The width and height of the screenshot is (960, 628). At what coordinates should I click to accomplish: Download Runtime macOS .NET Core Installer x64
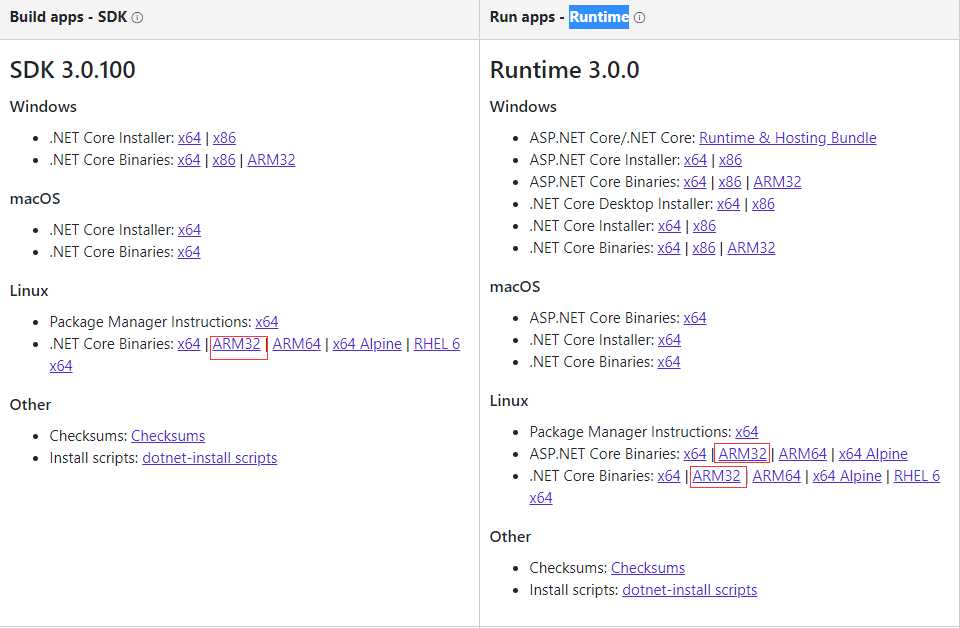pos(669,340)
